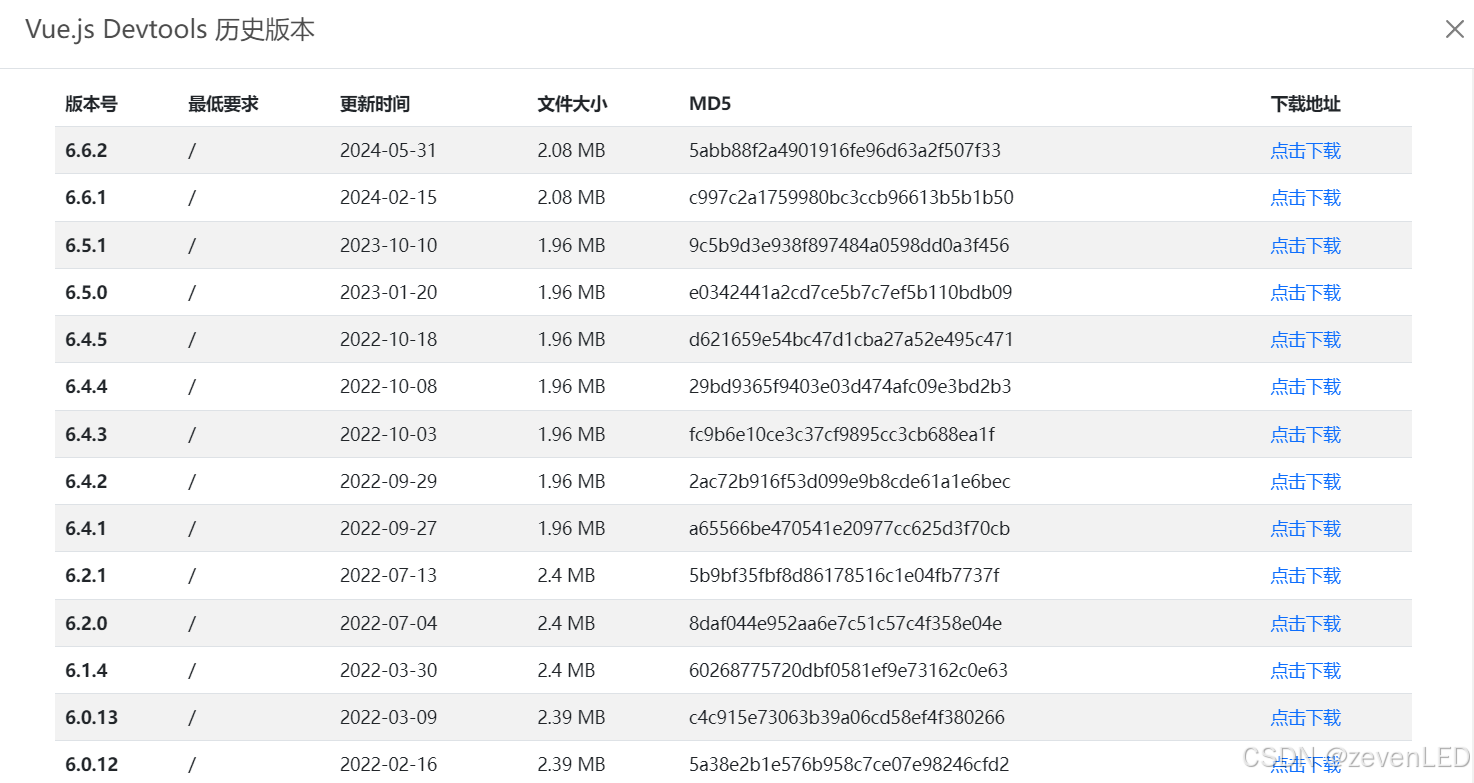Click the date 2024-02-15
Image resolution: width=1474 pixels, height=783 pixels.
coord(388,198)
